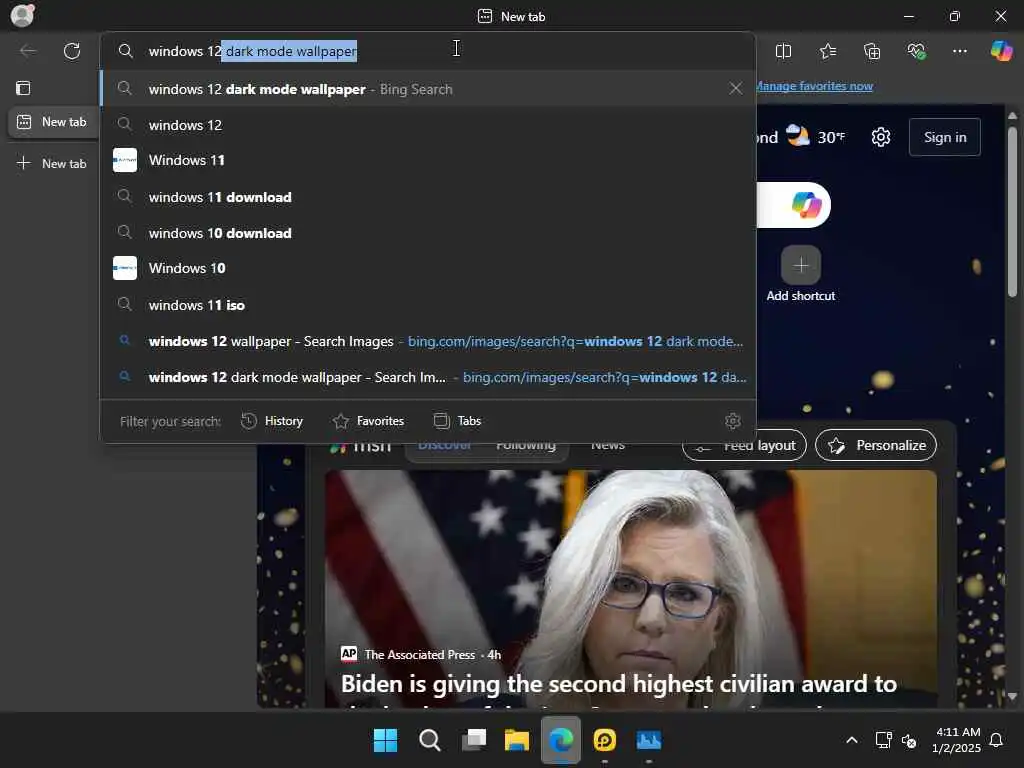Click the Sign in button

(944, 137)
